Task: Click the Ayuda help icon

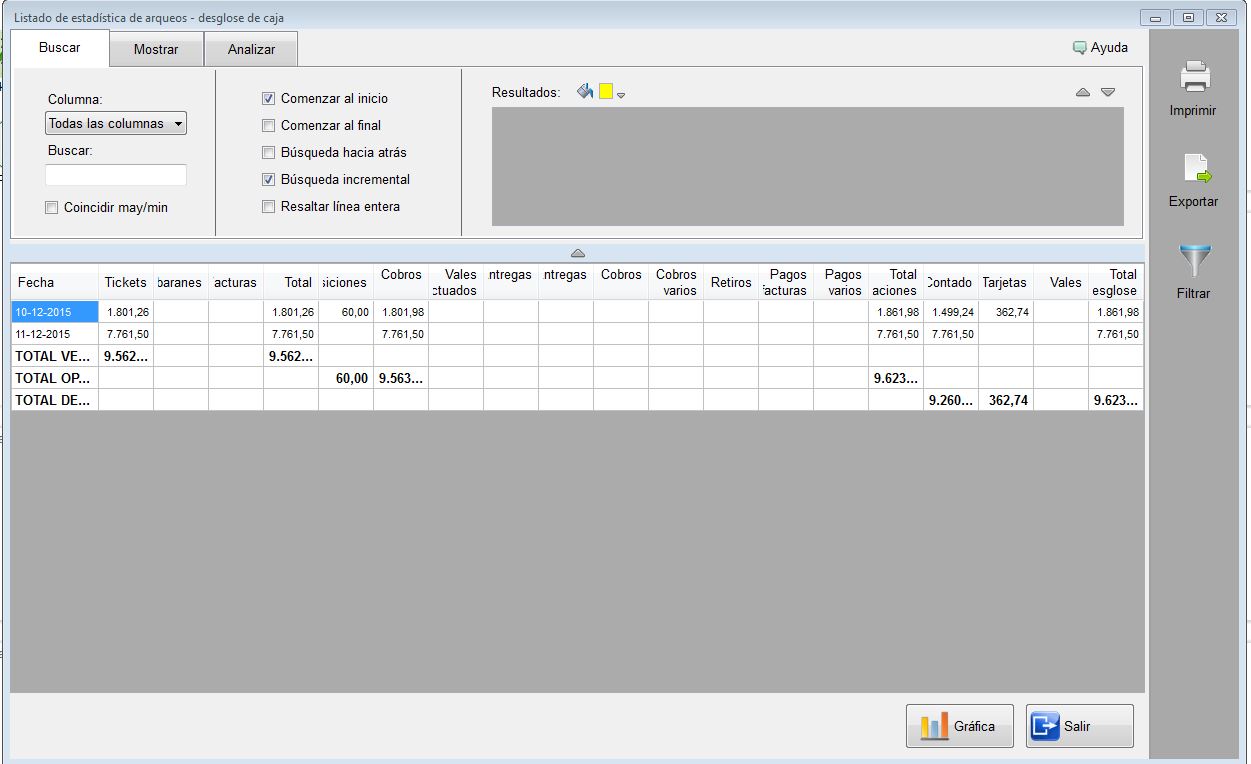Action: (1079, 47)
